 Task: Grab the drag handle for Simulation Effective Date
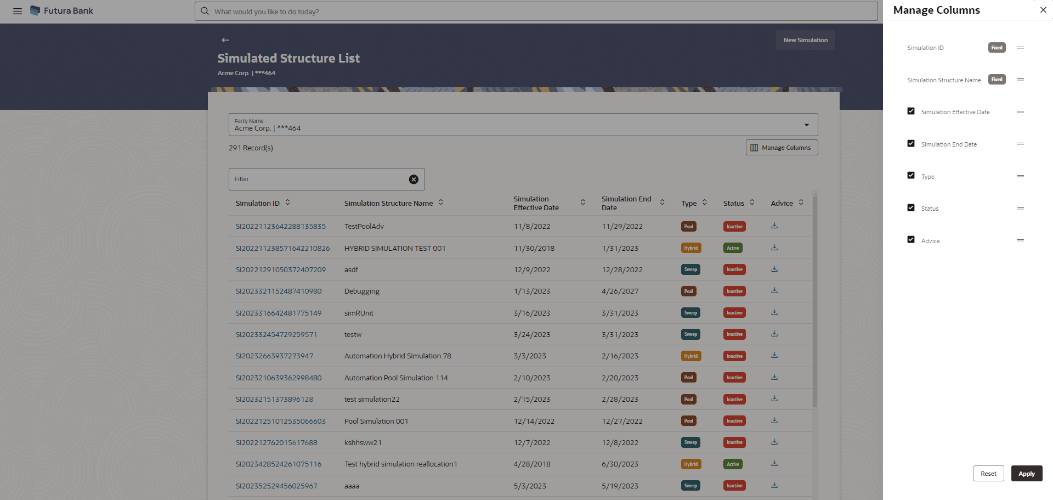click(x=1020, y=111)
